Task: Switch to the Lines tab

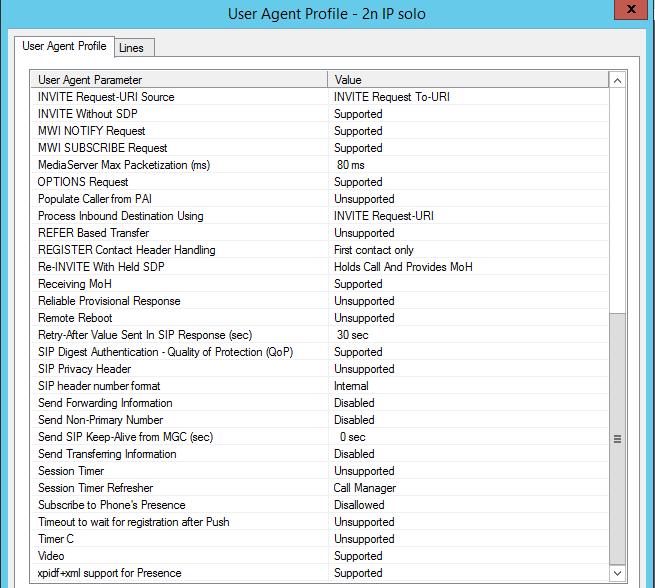Action: pos(130,48)
